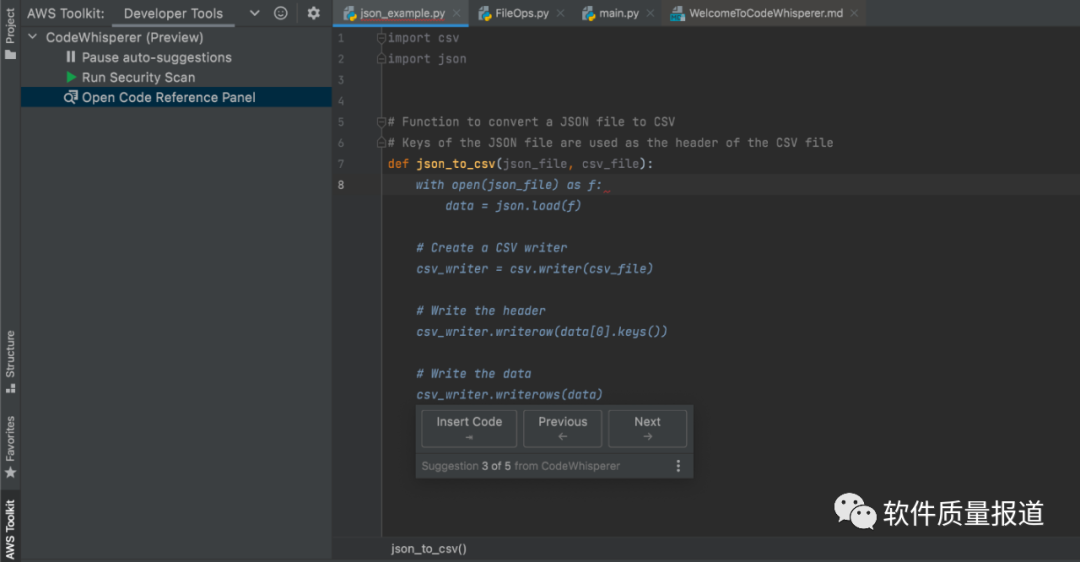The width and height of the screenshot is (1080, 562).
Task: Click the '# Function to convert a JSON file' comment
Action: point(531,122)
